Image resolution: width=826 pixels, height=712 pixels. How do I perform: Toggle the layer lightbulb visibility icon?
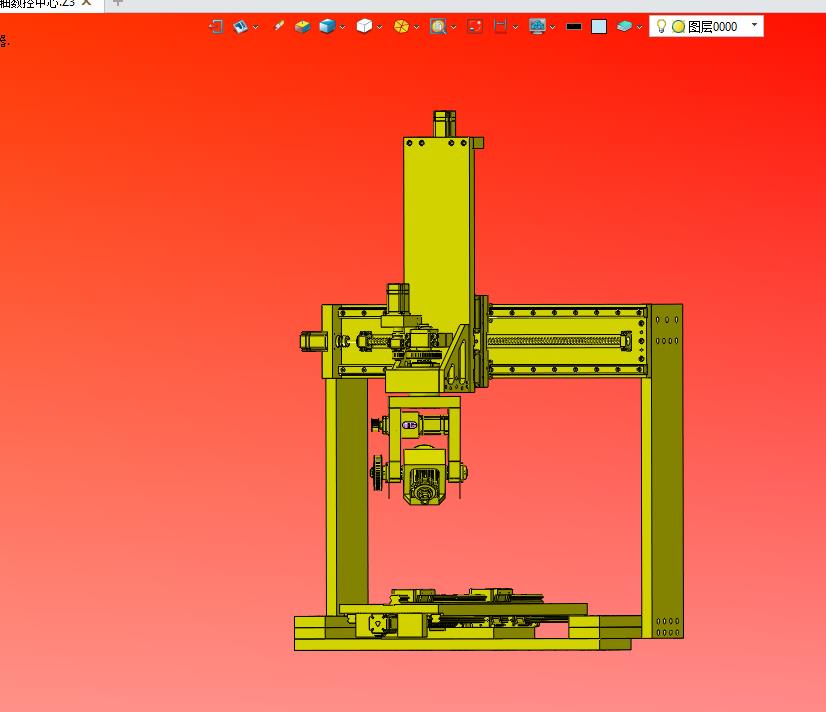point(661,27)
